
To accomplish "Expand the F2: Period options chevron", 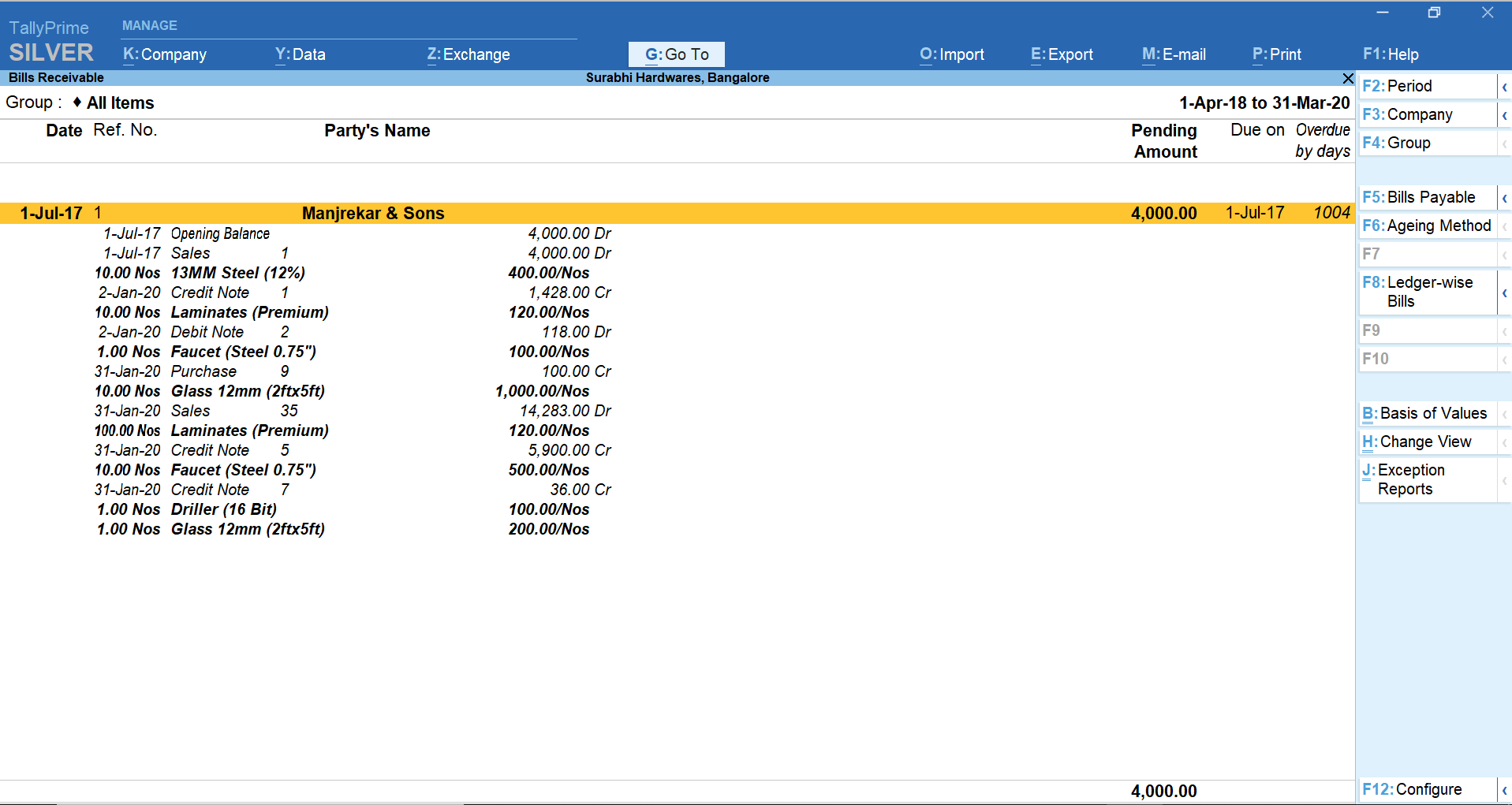I will click(x=1505, y=85).
